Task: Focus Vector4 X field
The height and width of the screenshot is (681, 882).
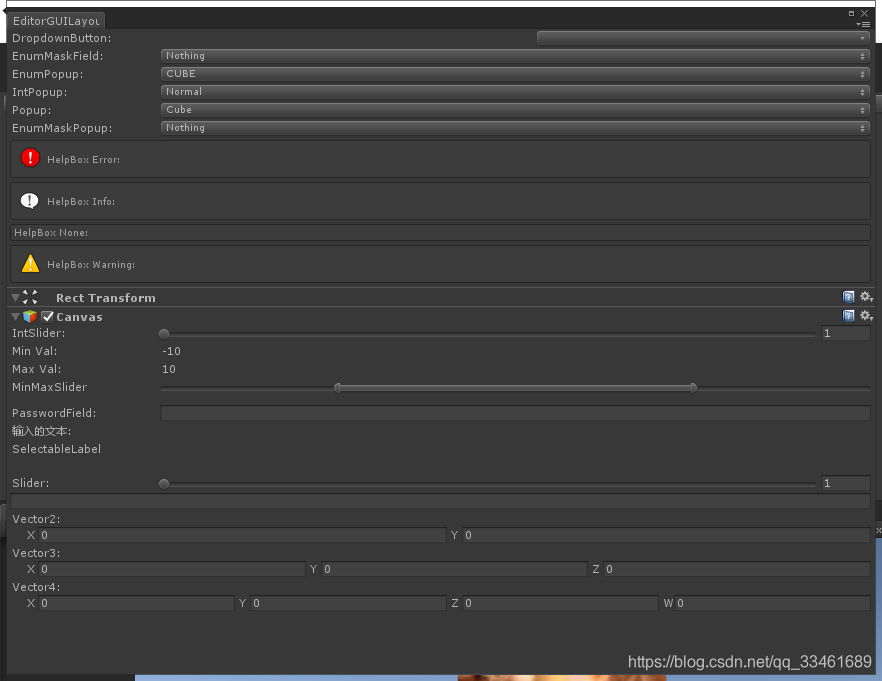Action: coord(136,603)
